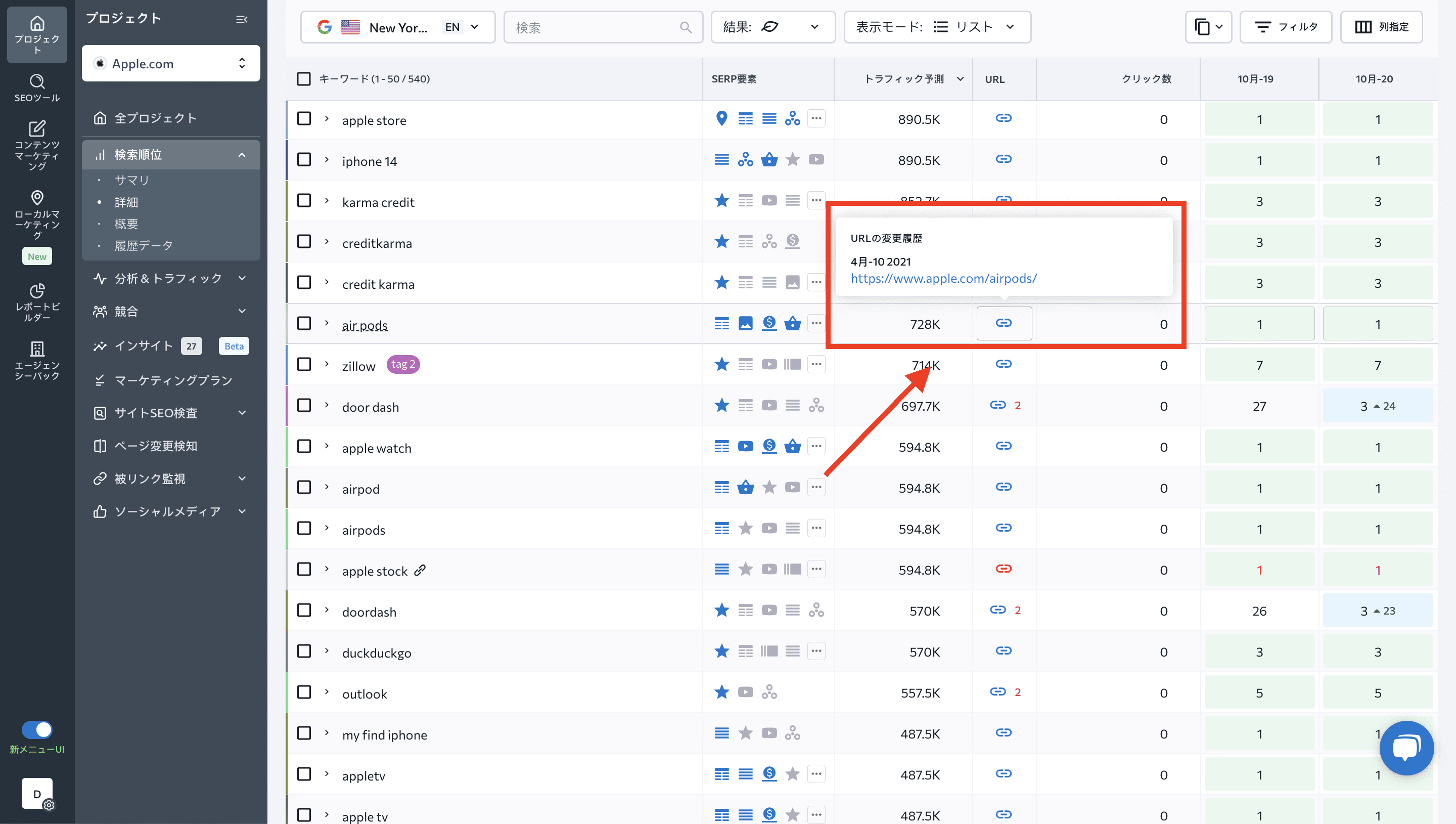Toggle the 新メニューUI switch
This screenshot has height=824, width=1456.
pos(37,730)
